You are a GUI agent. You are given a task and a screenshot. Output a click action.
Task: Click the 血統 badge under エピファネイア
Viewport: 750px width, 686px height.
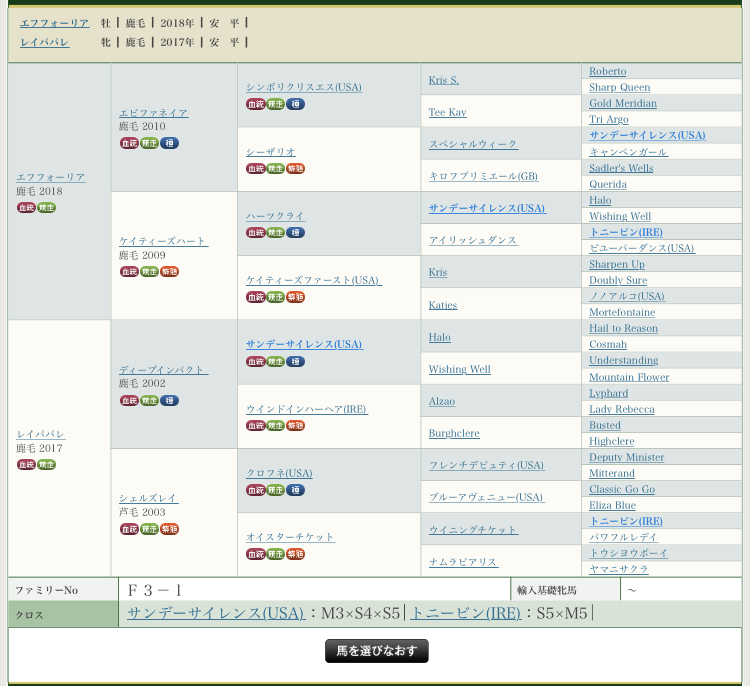(x=129, y=143)
